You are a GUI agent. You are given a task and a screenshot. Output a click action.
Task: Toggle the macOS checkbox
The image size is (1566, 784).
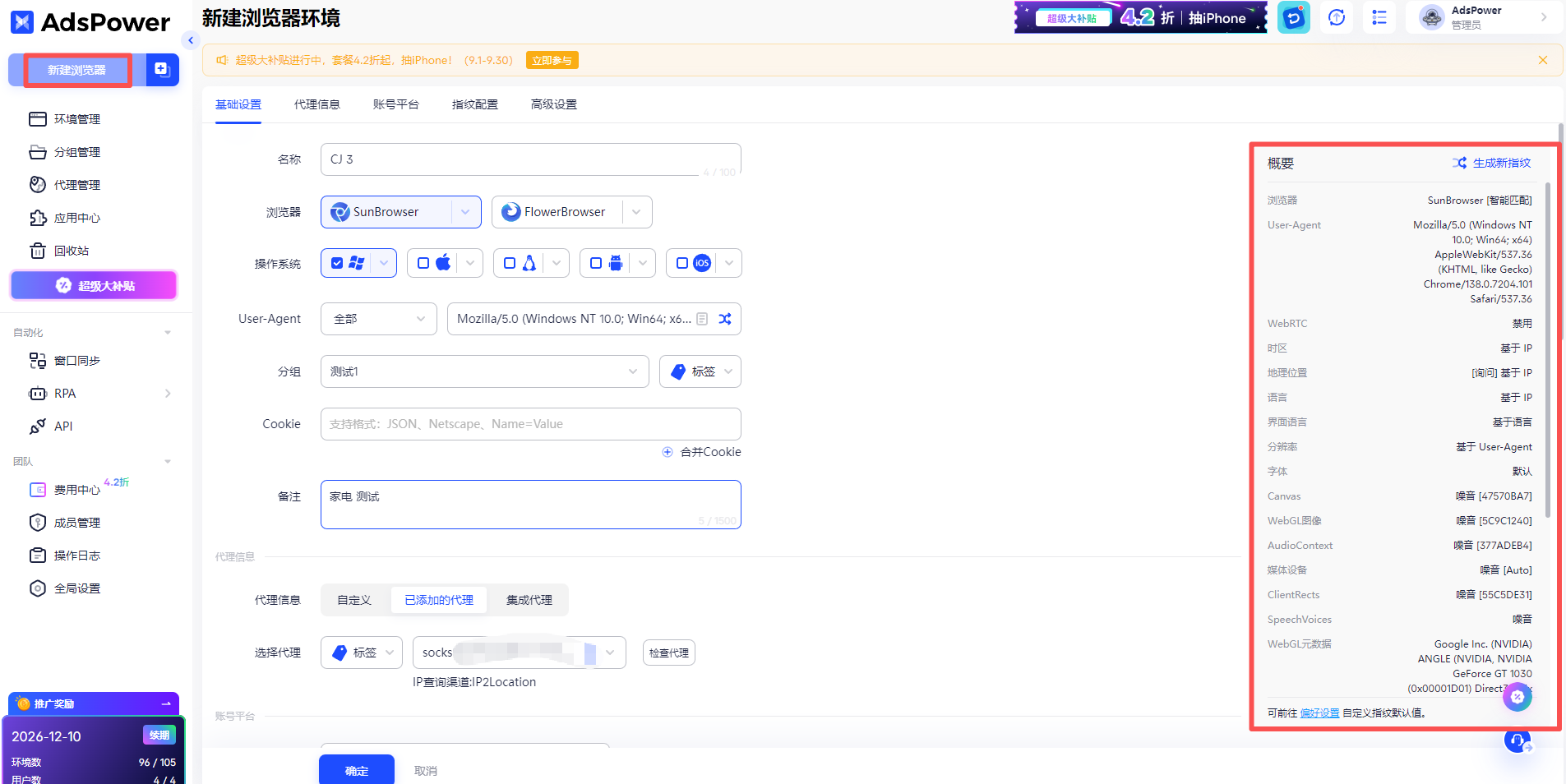pyautogui.click(x=423, y=263)
